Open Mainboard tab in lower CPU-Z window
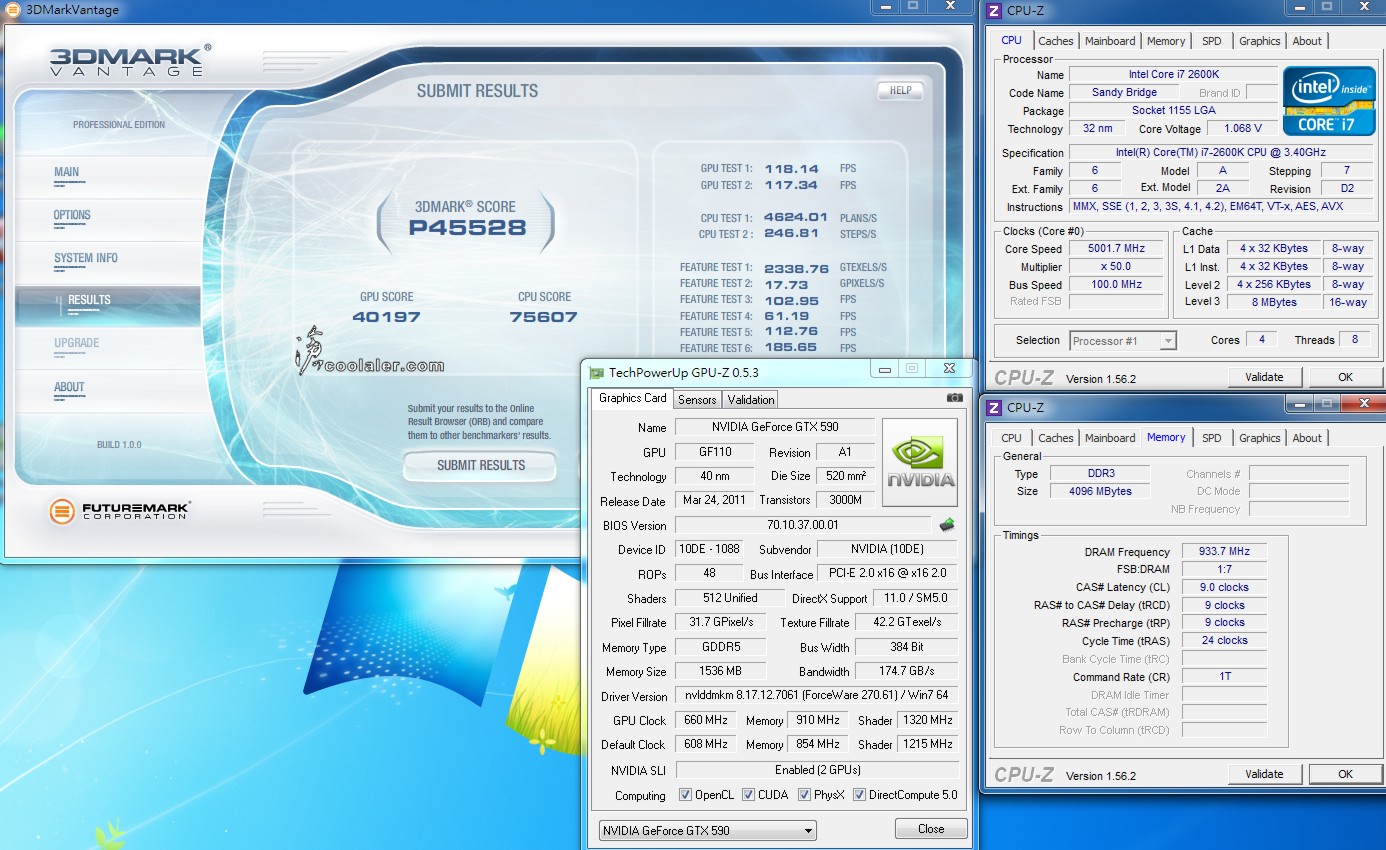The height and width of the screenshot is (850, 1386). click(x=1110, y=438)
